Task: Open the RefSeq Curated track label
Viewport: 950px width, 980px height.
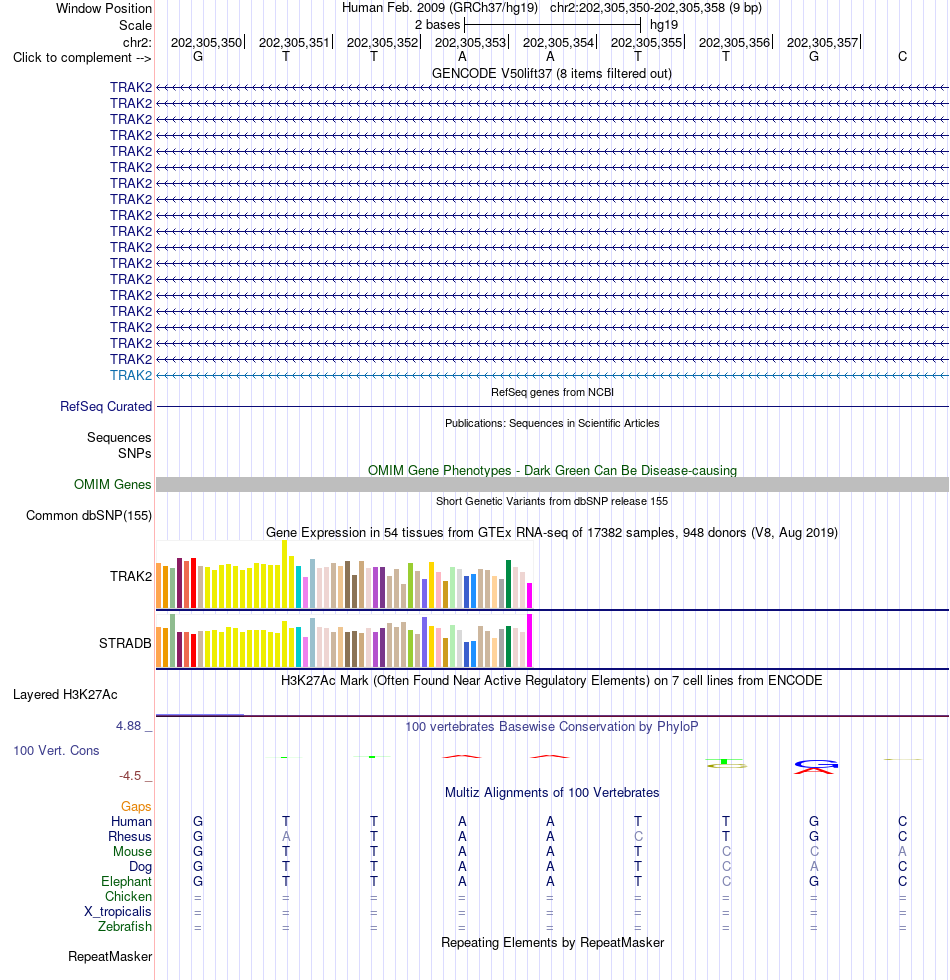Action: click(106, 406)
